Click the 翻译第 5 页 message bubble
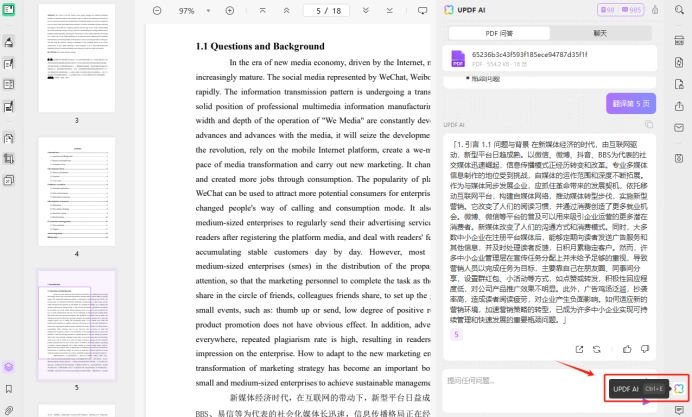692x417 pixels. [631, 104]
